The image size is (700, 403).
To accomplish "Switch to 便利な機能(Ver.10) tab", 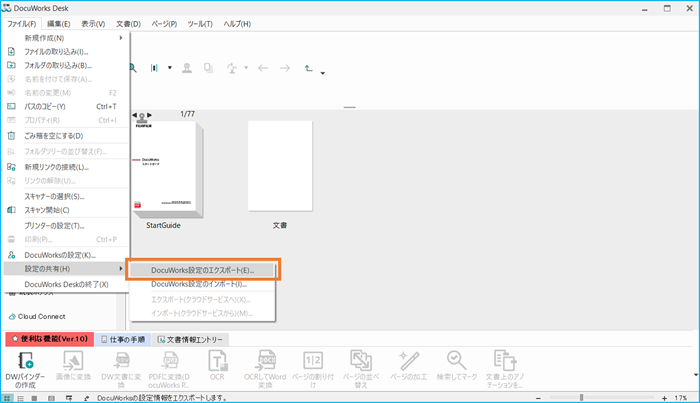I will pyautogui.click(x=50, y=339).
